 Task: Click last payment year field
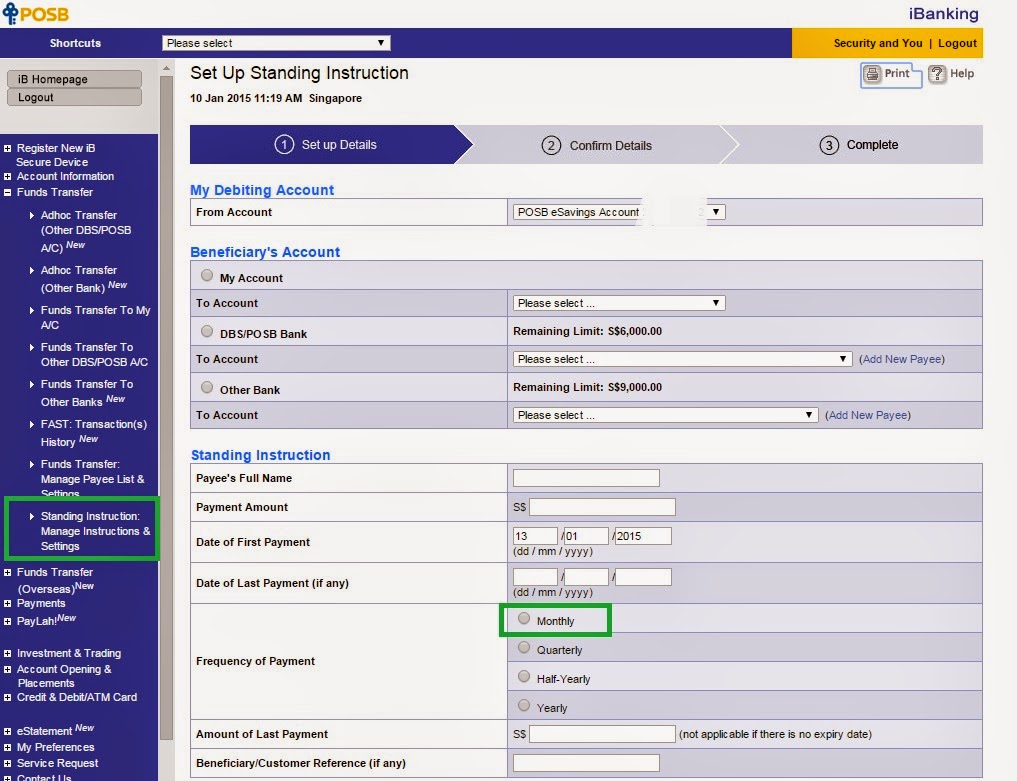point(643,577)
